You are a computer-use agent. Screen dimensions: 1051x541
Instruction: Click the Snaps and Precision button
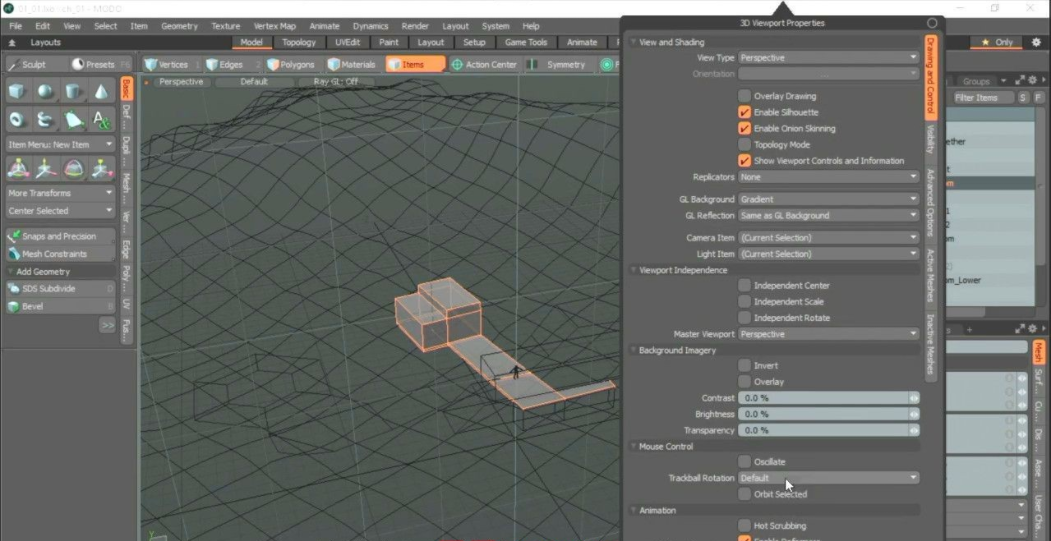coord(59,237)
